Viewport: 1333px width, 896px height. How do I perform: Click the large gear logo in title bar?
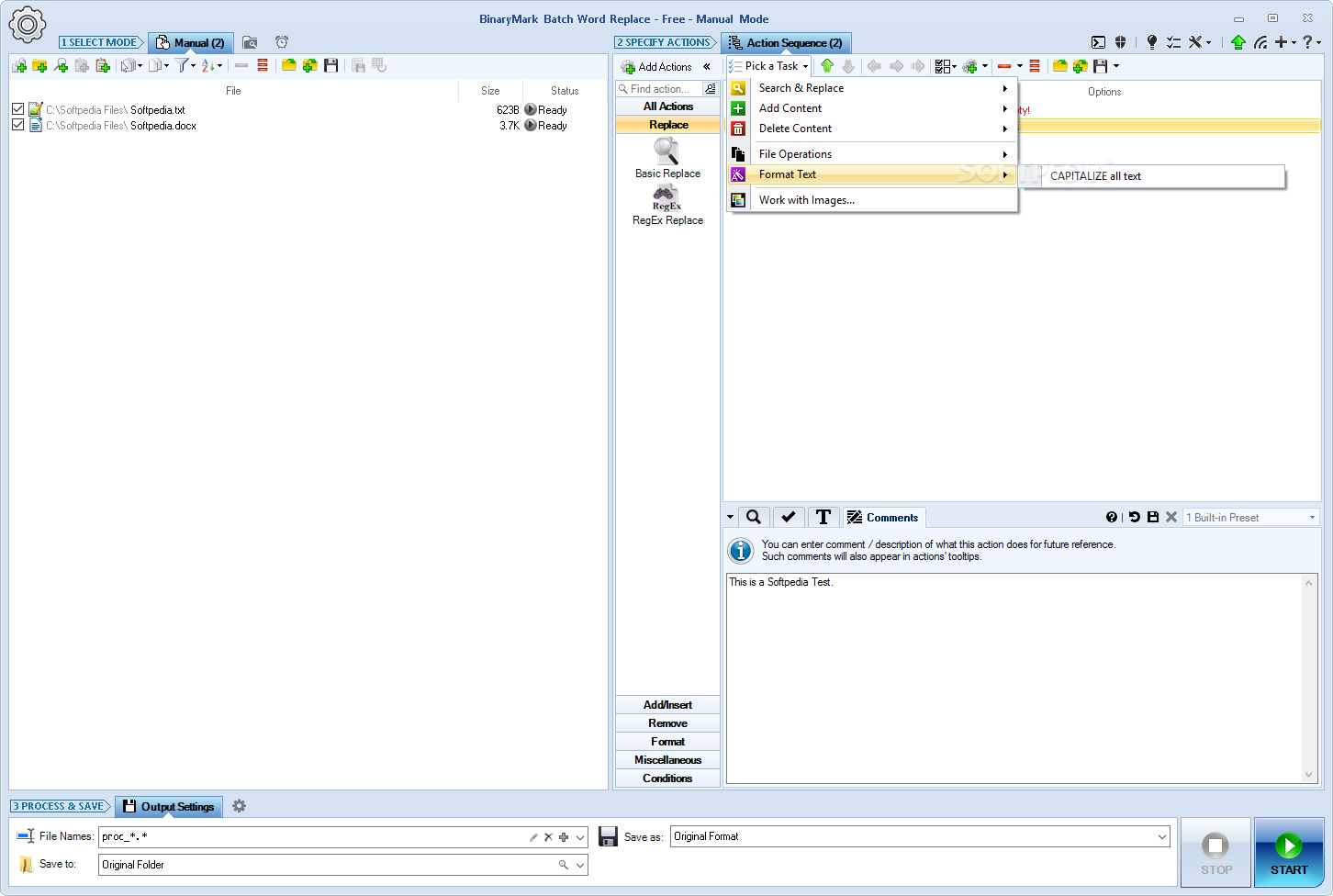[x=28, y=25]
